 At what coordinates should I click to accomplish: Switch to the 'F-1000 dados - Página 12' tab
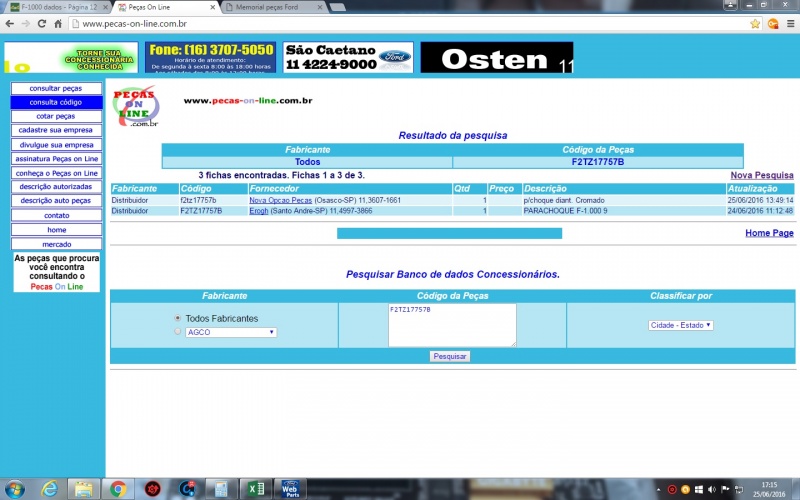tap(59, 7)
